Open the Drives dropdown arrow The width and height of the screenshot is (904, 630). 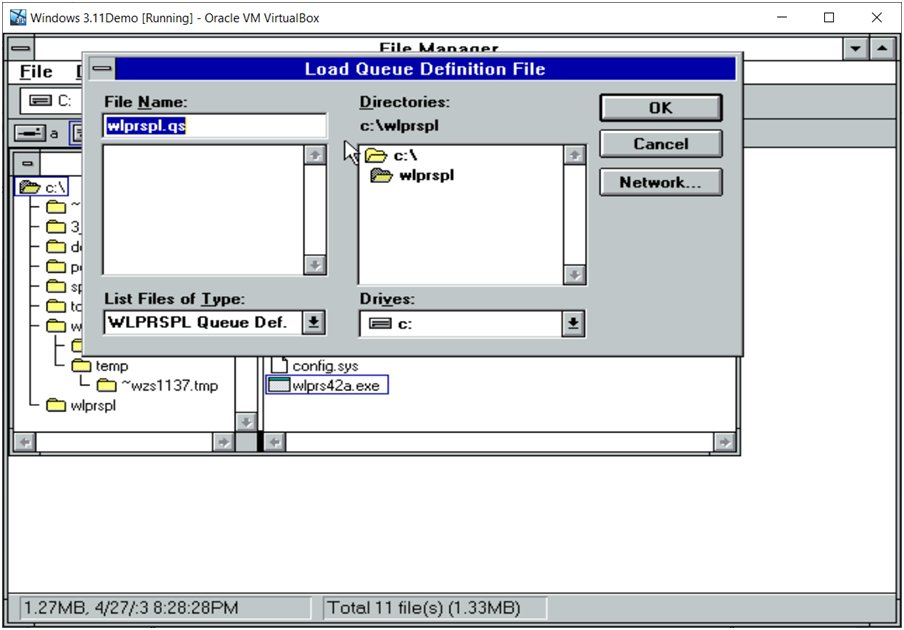coord(573,323)
